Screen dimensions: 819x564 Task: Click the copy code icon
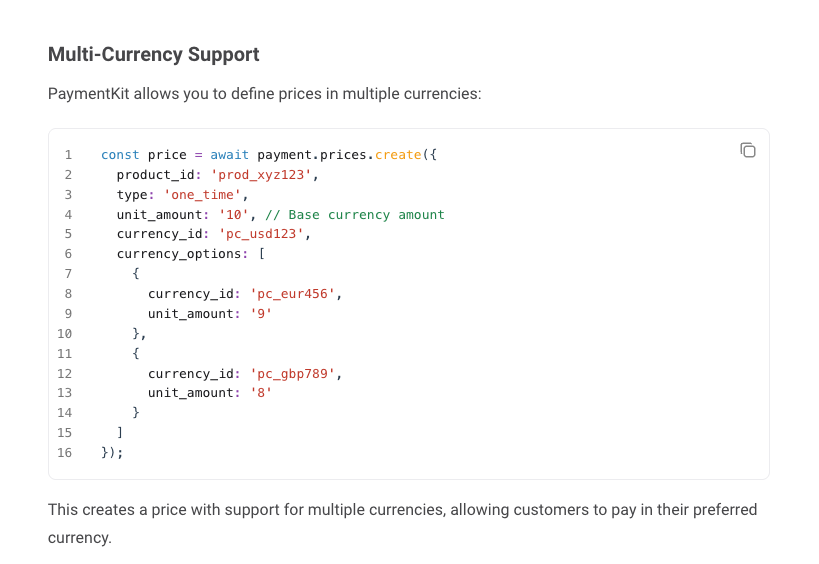[747, 150]
